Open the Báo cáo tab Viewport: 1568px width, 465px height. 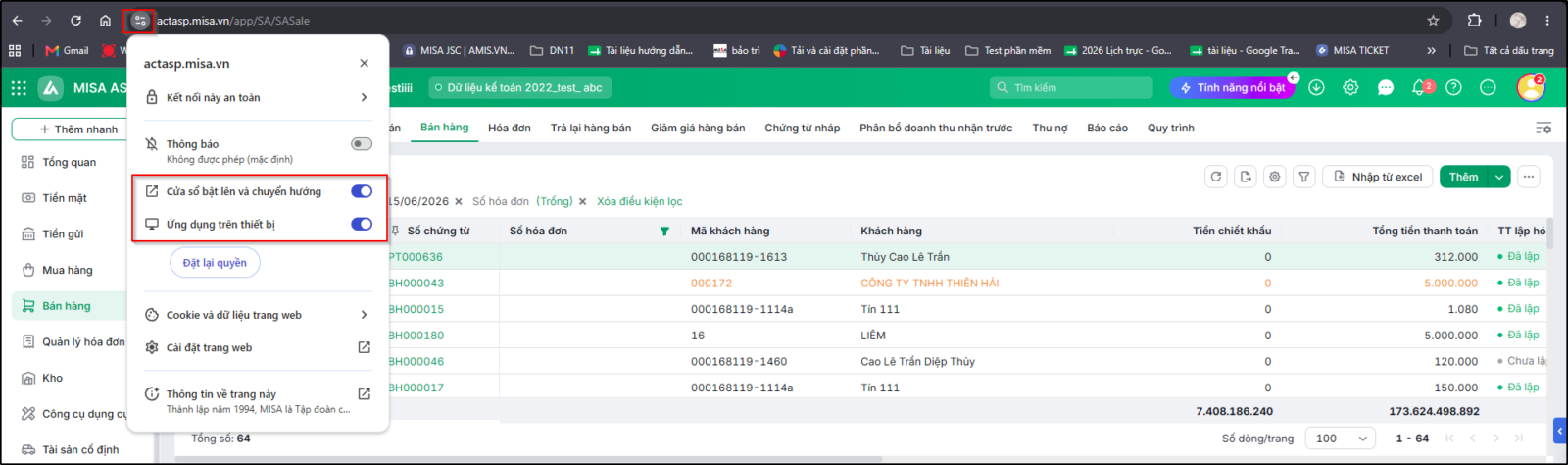coord(1107,128)
